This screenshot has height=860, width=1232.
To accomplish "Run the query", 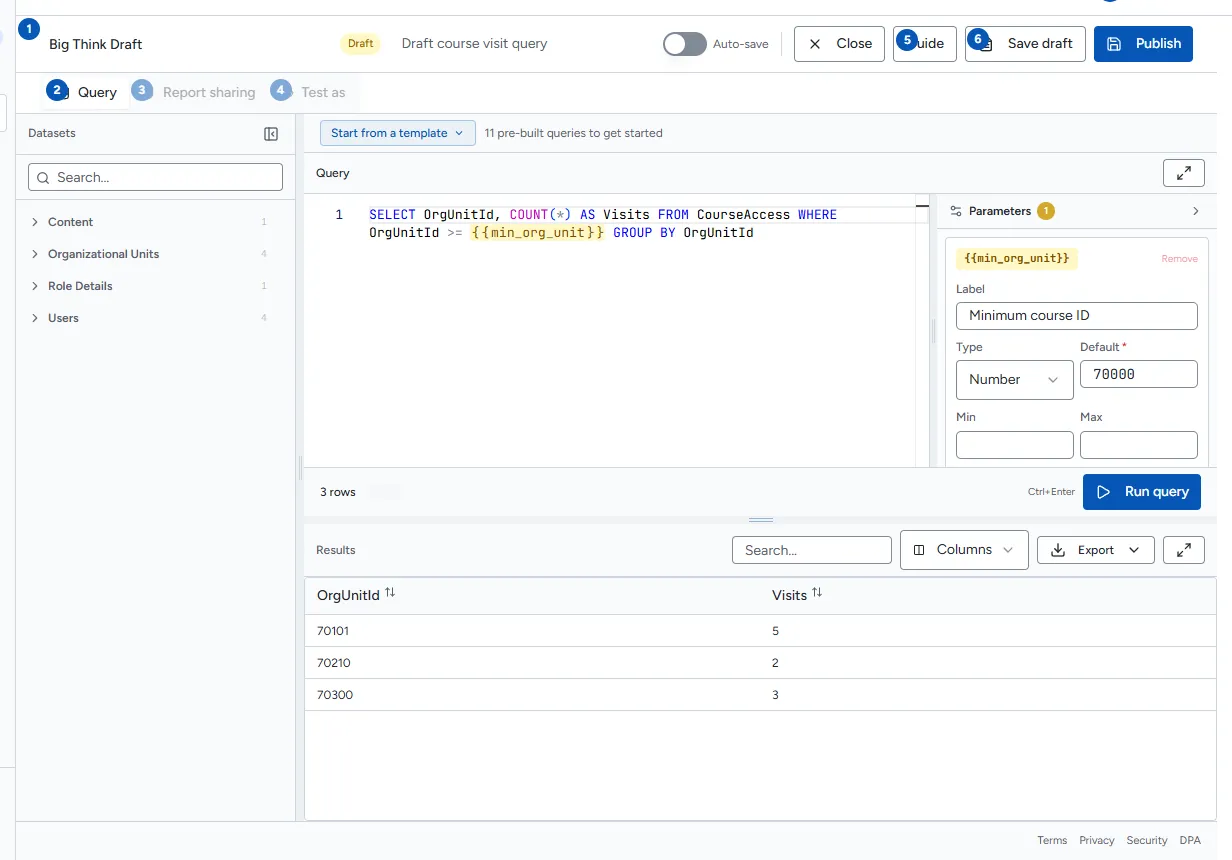I will pos(1142,492).
